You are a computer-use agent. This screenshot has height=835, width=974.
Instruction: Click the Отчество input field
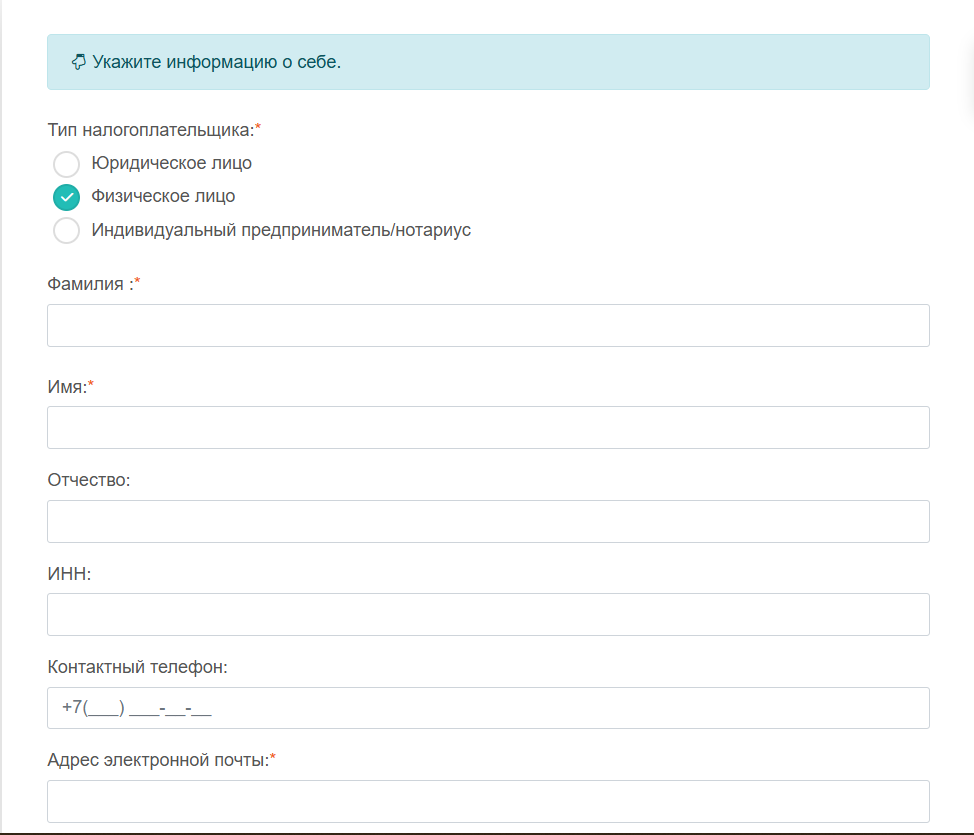pos(488,522)
